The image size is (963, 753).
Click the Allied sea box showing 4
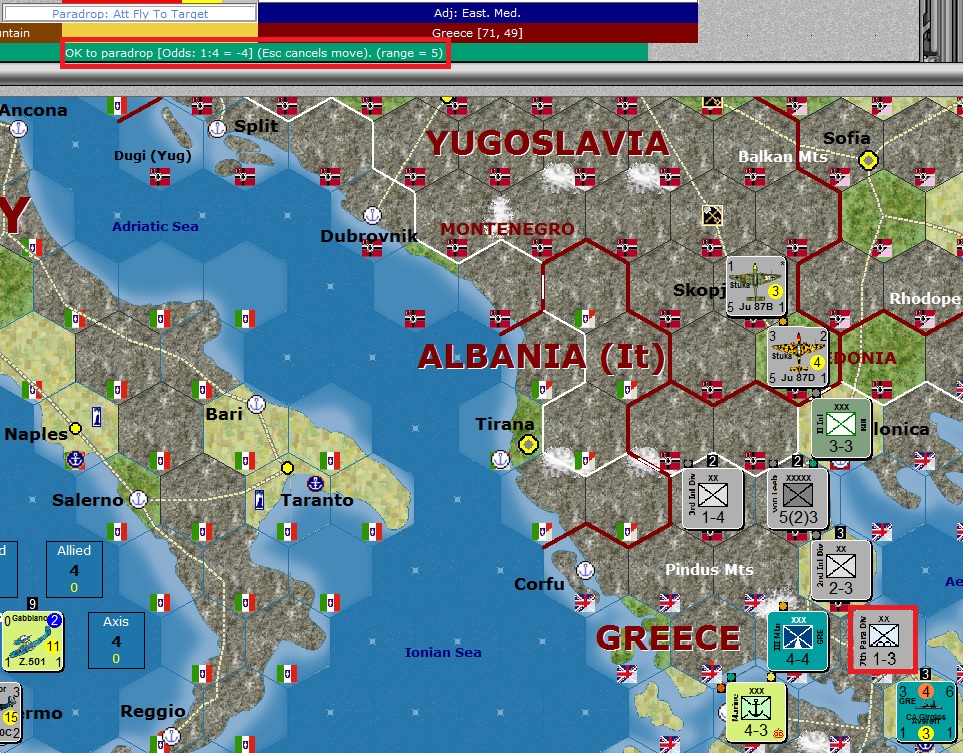click(74, 569)
